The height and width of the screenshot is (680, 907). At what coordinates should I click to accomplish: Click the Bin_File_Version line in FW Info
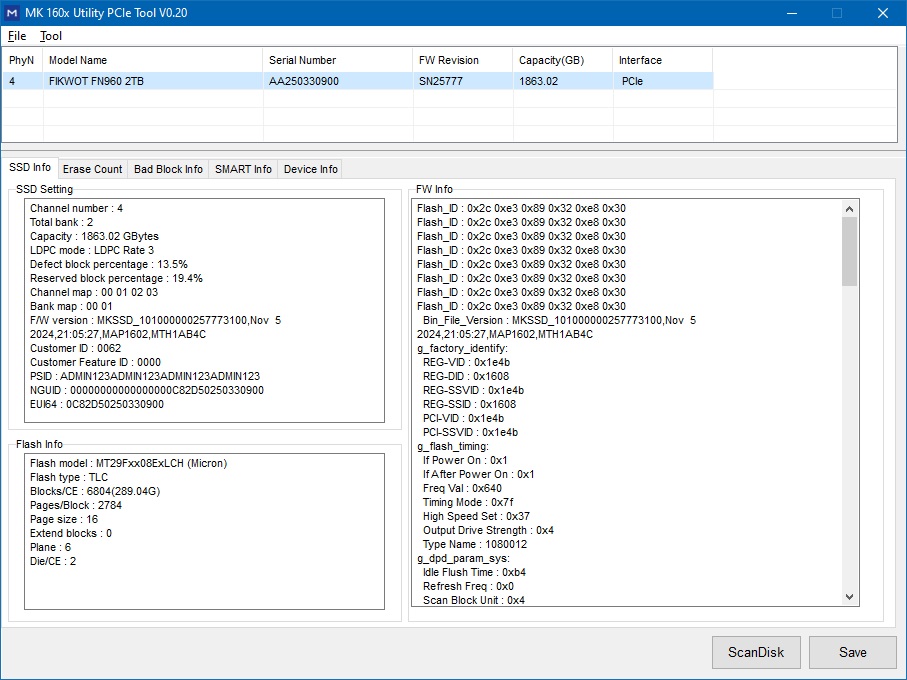coord(559,320)
